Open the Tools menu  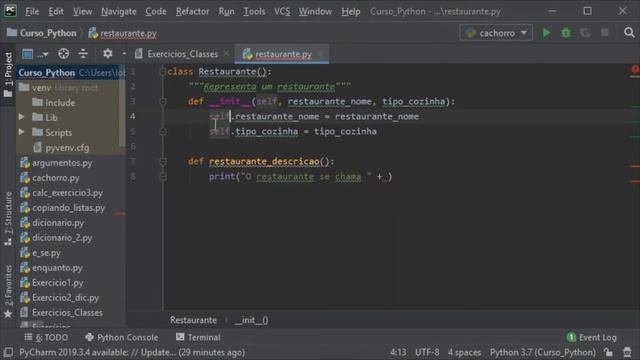[254, 11]
